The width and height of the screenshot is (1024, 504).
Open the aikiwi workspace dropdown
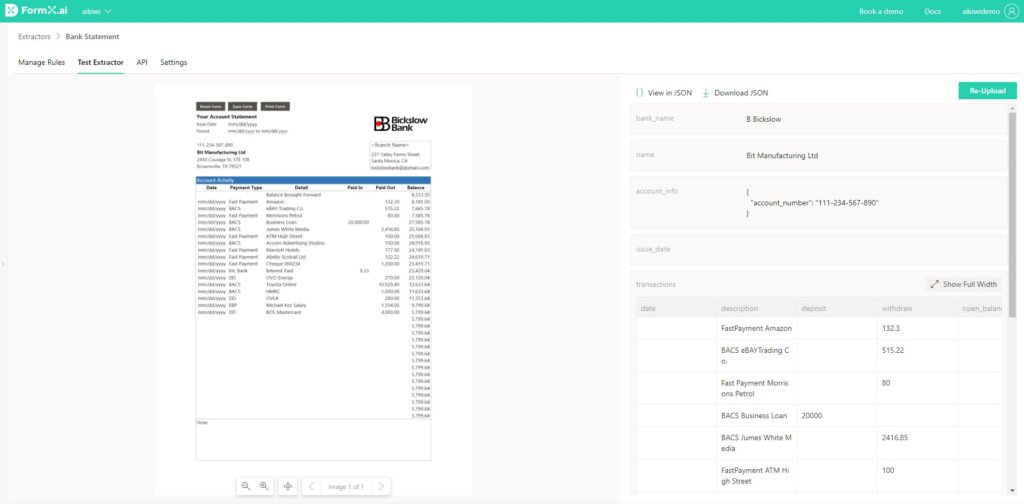click(x=97, y=12)
